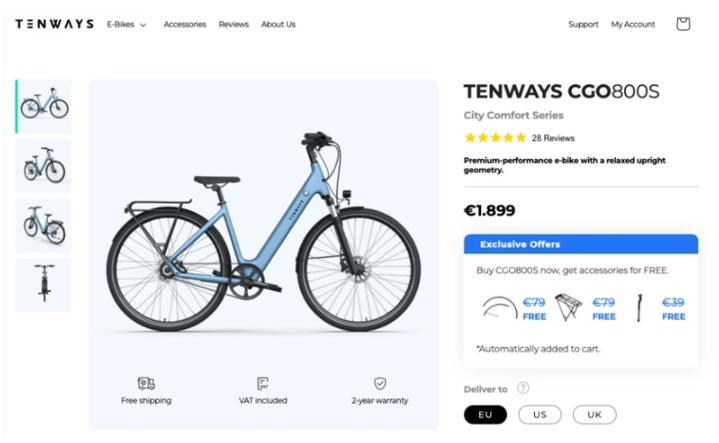
Task: Click the Support link
Action: (x=583, y=24)
